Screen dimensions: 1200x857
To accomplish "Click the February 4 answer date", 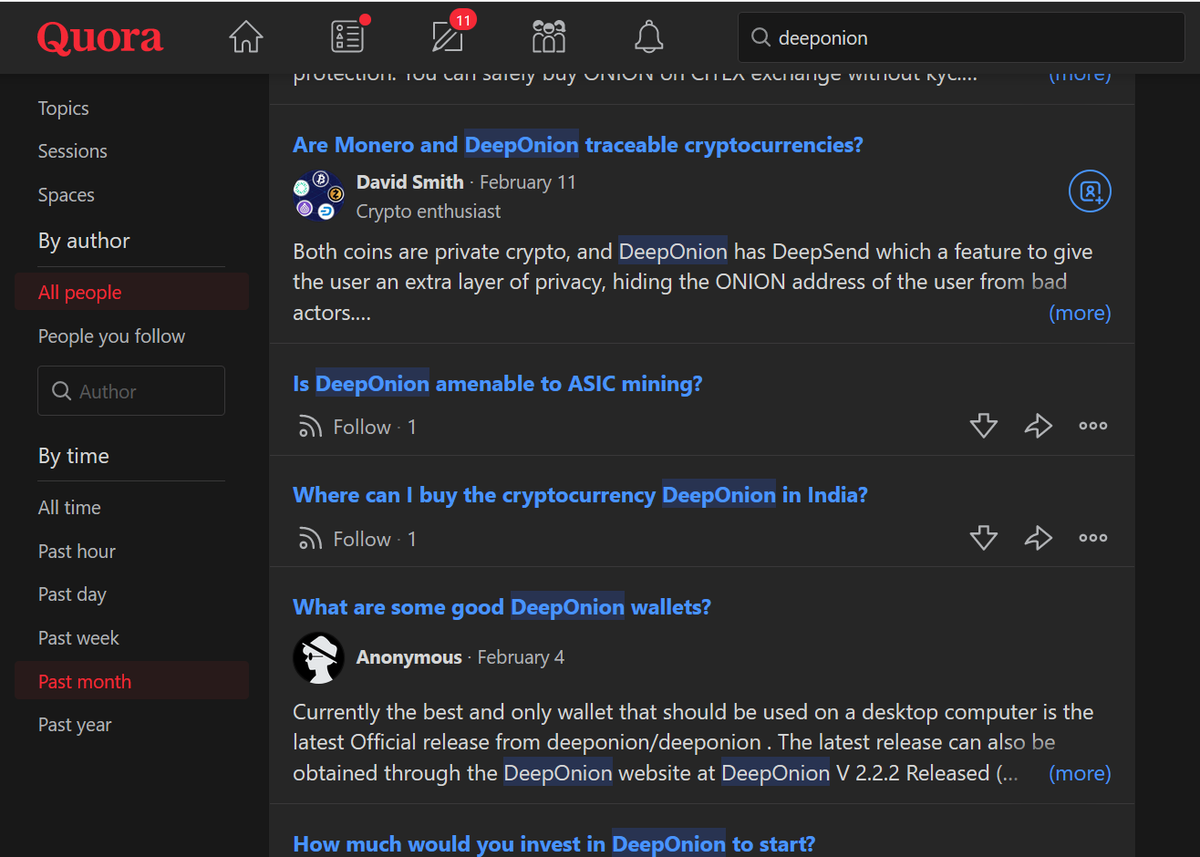I will coord(521,657).
